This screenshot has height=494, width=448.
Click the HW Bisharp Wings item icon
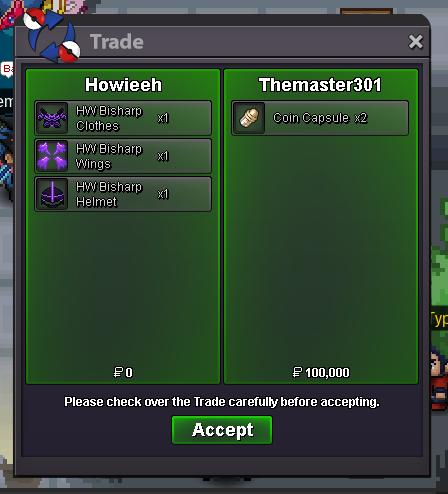[x=52, y=156]
